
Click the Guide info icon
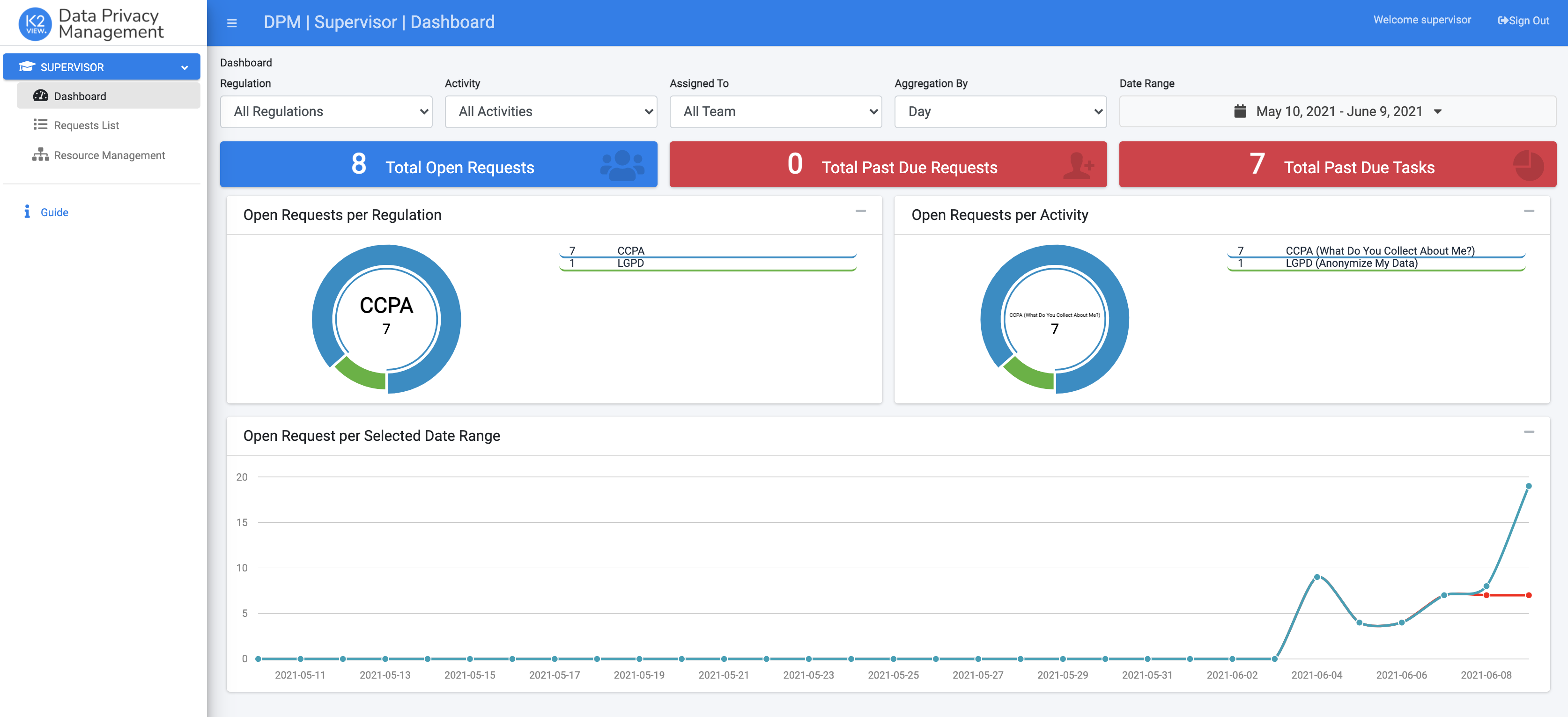click(x=27, y=212)
